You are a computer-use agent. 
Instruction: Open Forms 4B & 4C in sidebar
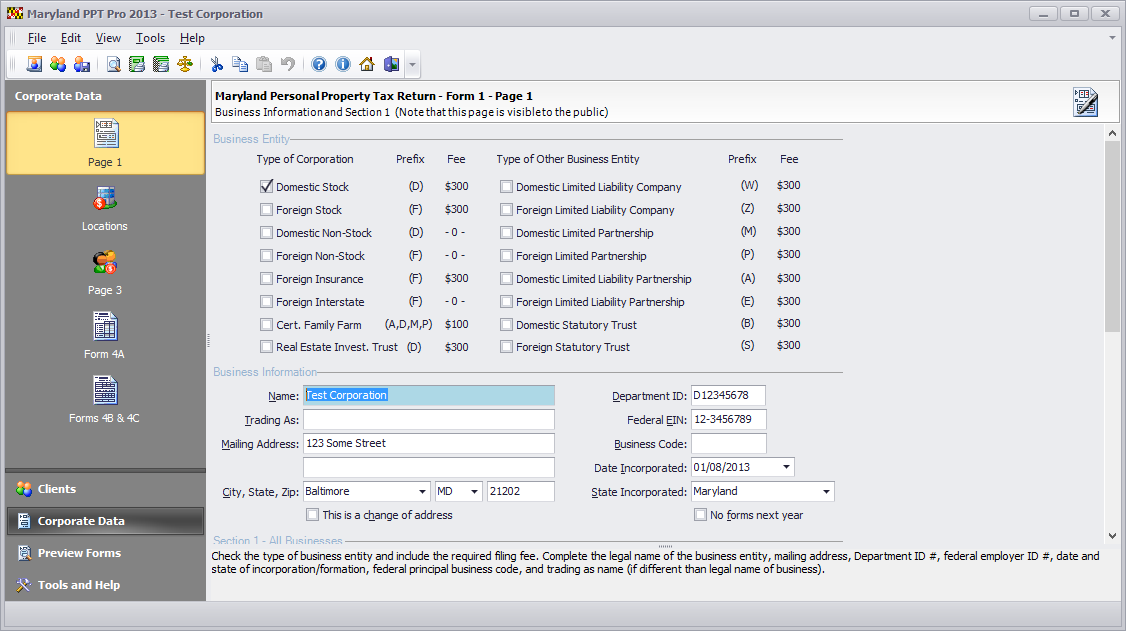click(105, 400)
